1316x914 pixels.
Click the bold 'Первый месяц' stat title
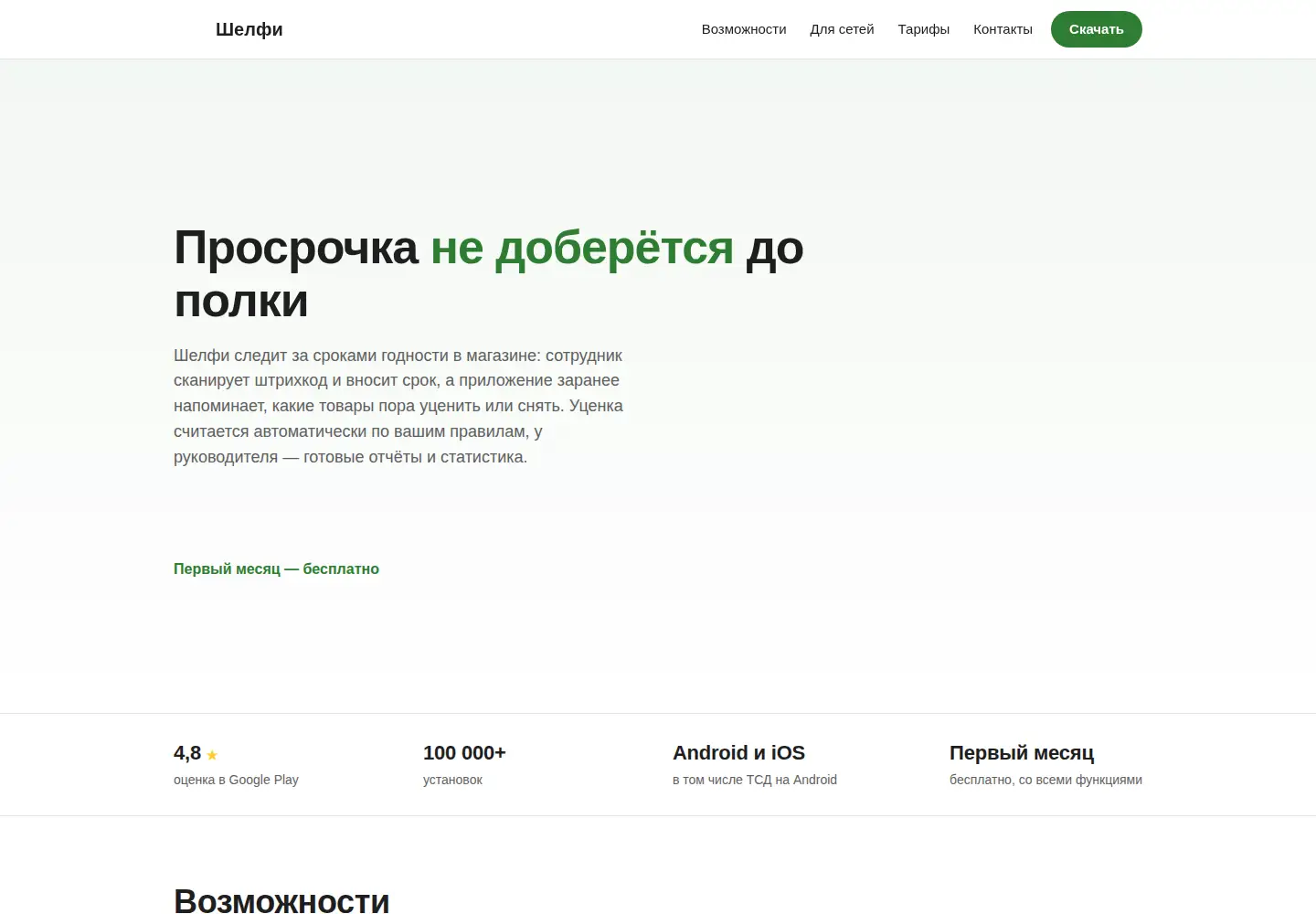[1022, 753]
